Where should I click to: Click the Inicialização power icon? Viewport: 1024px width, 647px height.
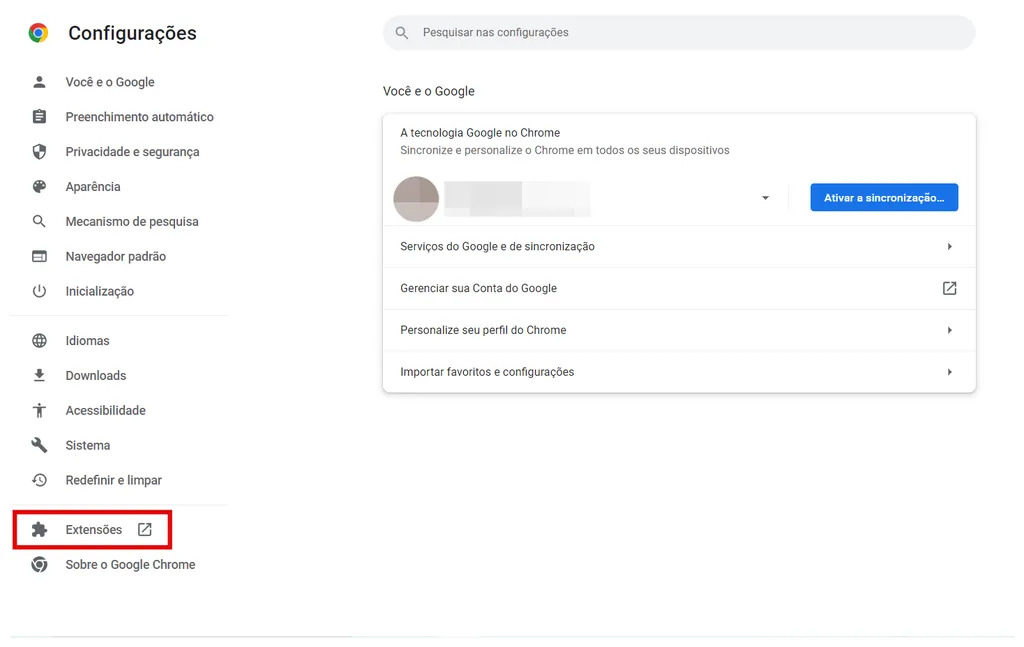pyautogui.click(x=38, y=291)
